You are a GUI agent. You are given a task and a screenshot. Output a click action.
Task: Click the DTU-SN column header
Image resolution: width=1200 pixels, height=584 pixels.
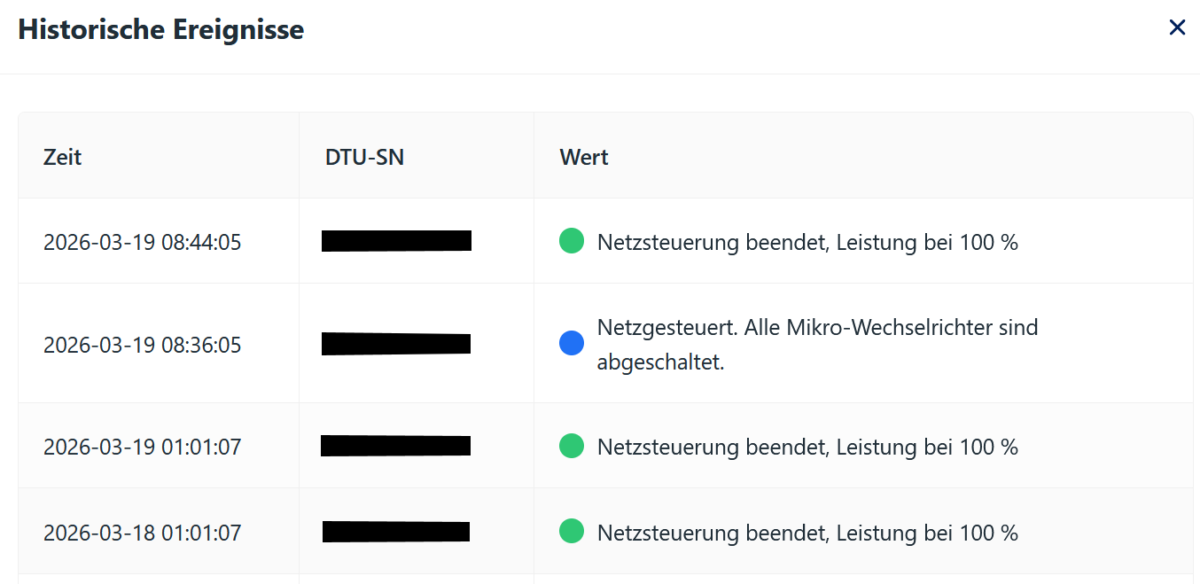[363, 157]
